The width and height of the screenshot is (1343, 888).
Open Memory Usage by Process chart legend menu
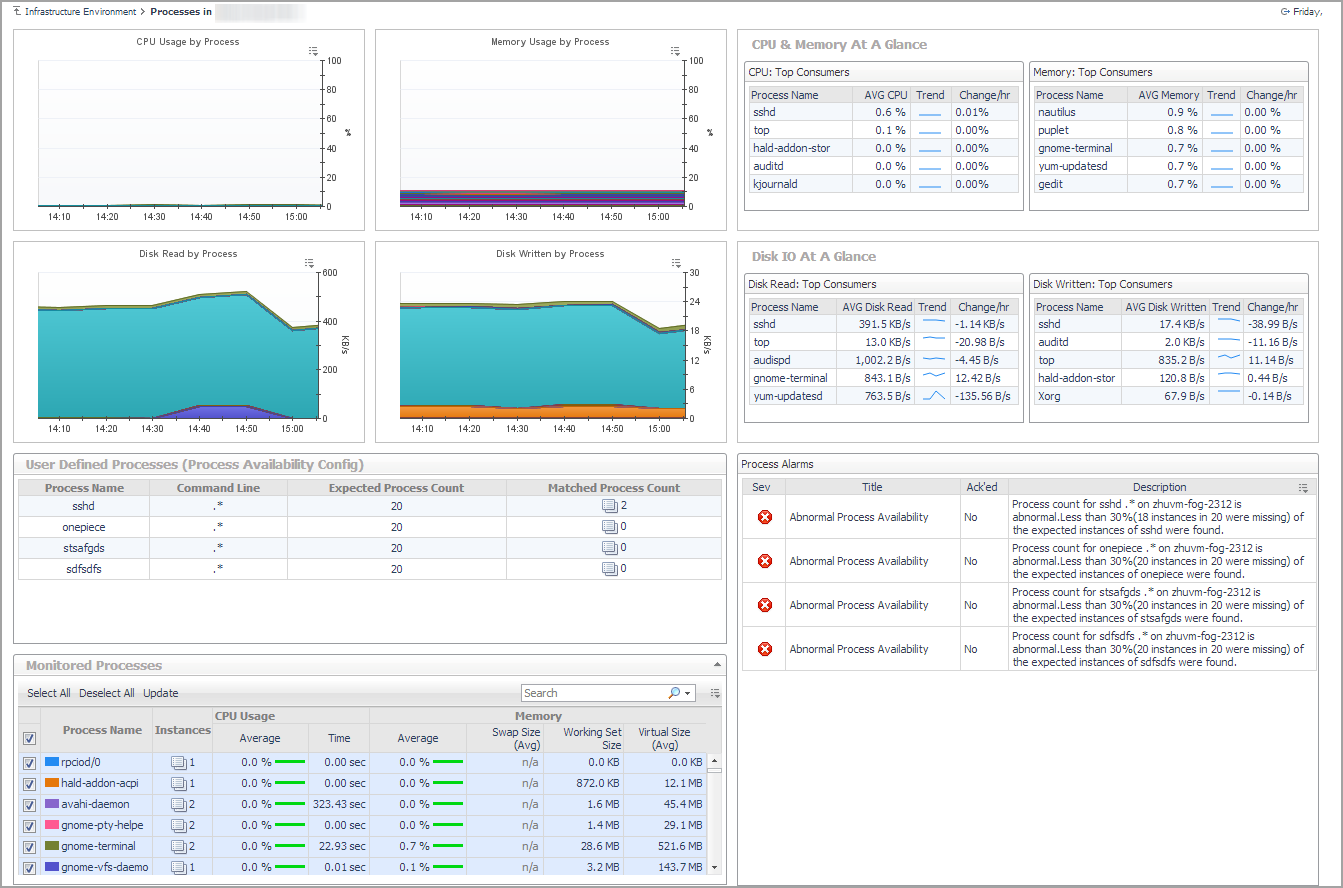coord(675,50)
